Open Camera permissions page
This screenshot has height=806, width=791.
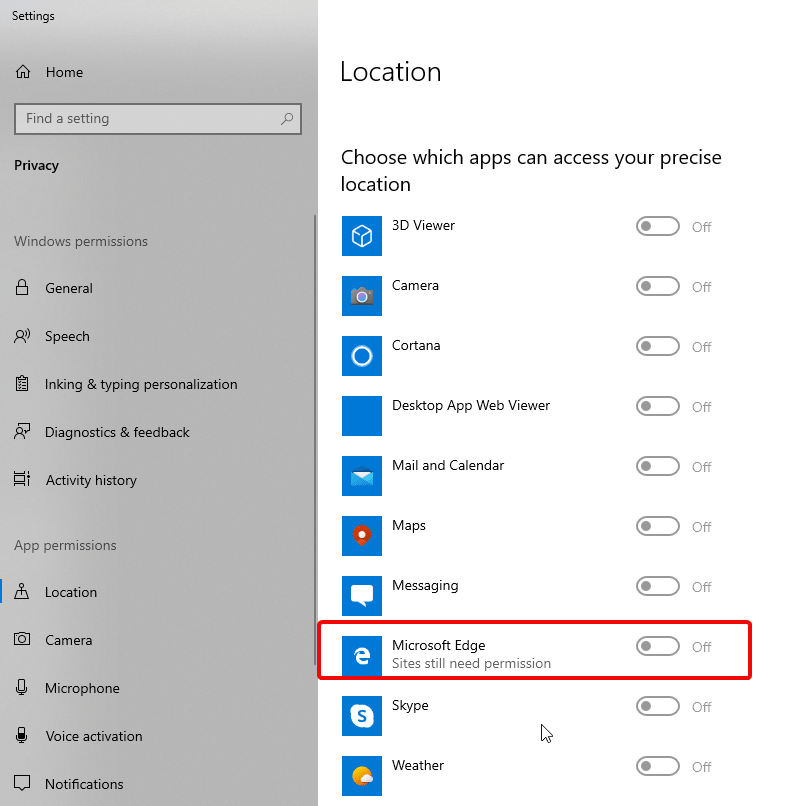157,639
